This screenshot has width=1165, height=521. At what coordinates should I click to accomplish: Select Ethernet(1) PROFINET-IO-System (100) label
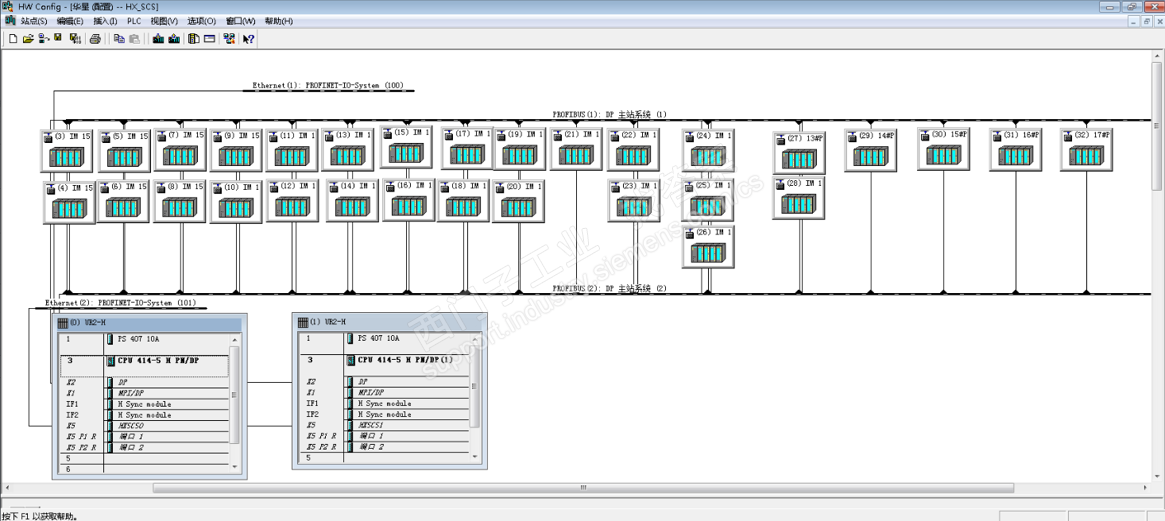click(328, 86)
